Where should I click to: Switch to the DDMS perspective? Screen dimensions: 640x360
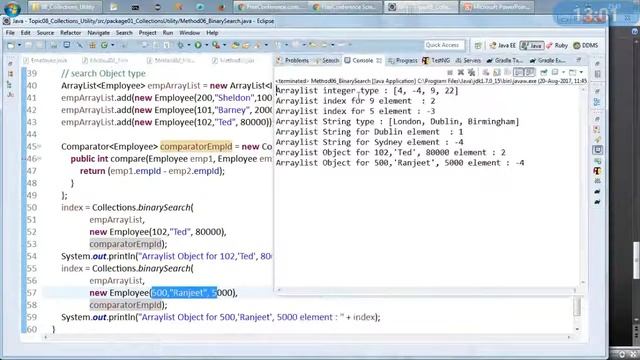(586, 45)
